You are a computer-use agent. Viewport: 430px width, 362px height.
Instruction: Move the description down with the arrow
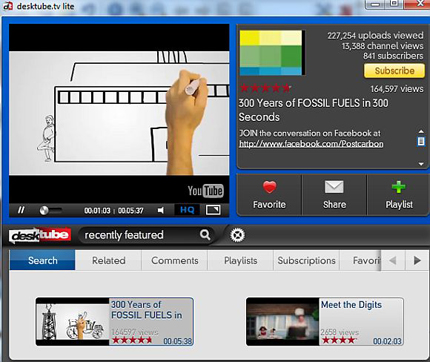(421, 164)
